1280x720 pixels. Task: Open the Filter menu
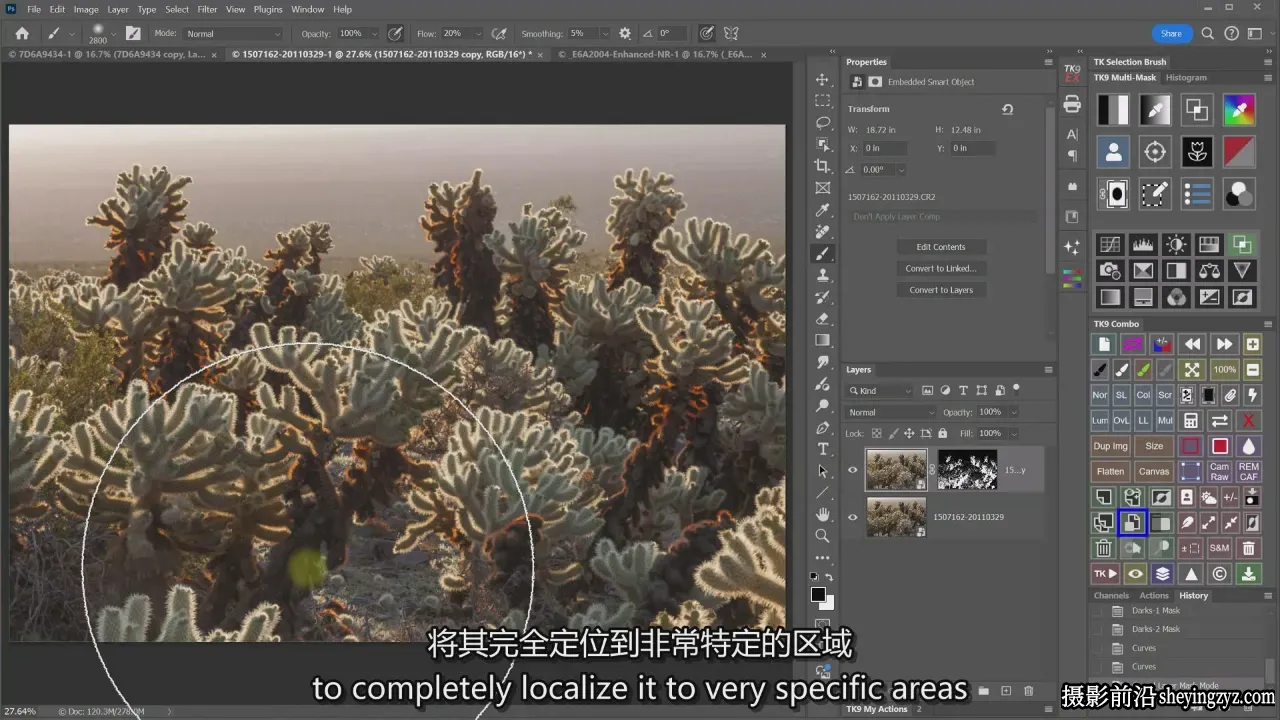pos(207,9)
